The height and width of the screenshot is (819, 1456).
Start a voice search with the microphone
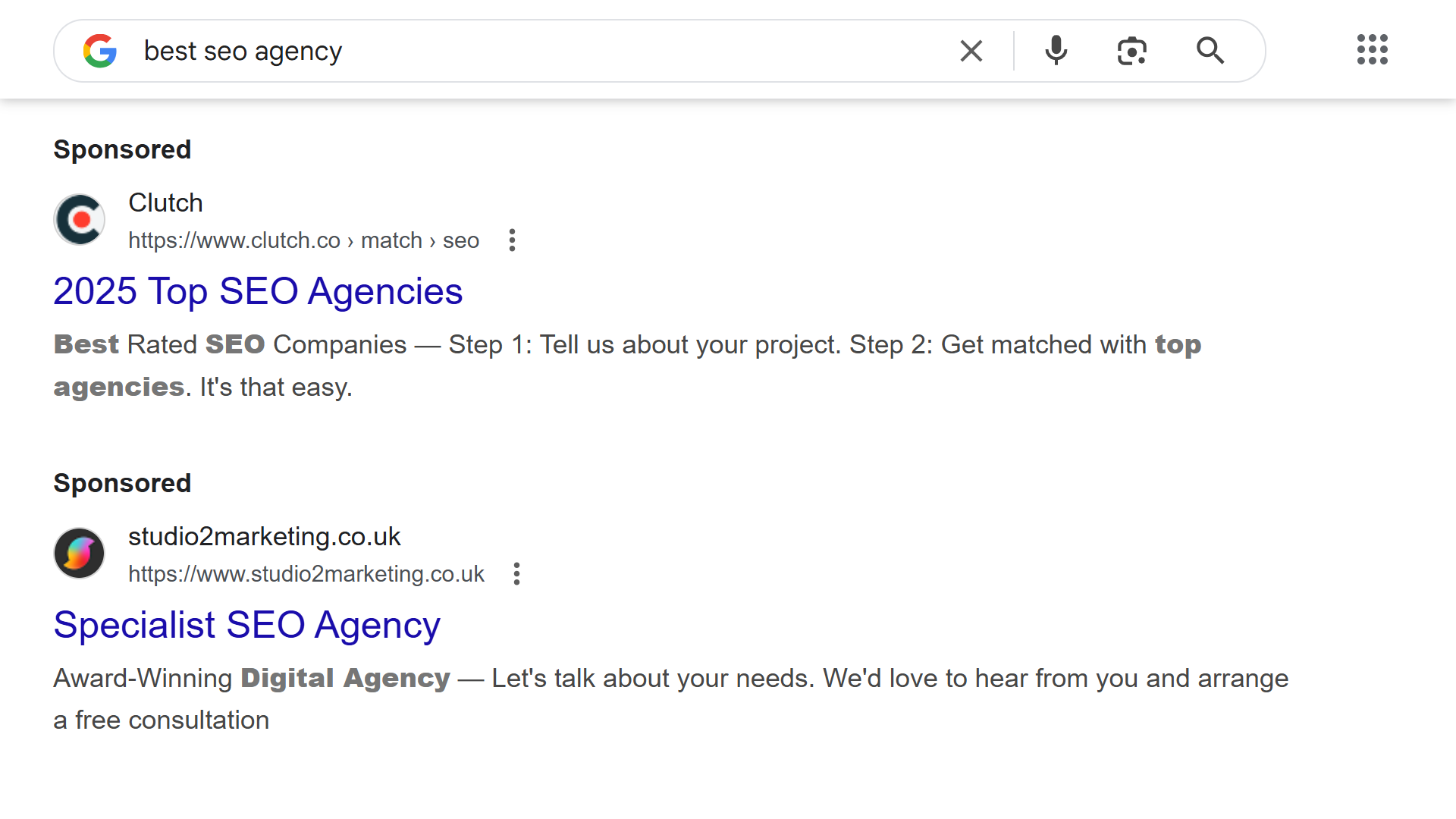tap(1056, 51)
